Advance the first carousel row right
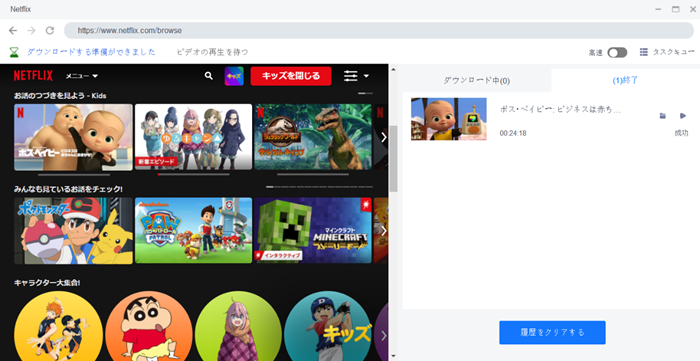This screenshot has height=361, width=700. 383,137
